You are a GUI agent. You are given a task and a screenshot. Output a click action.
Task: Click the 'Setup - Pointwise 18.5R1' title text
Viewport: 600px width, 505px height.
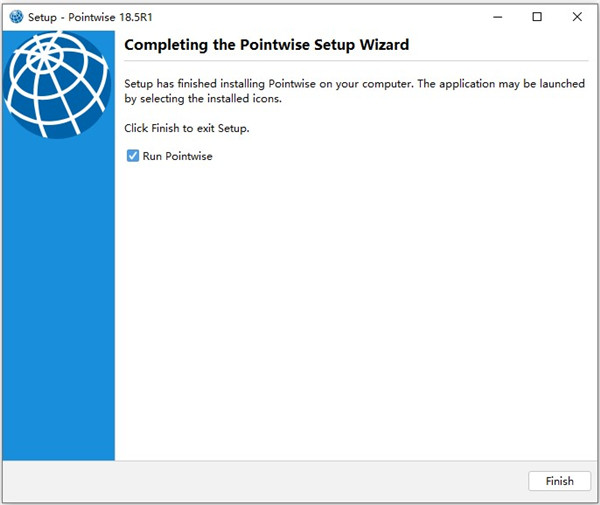tap(90, 17)
